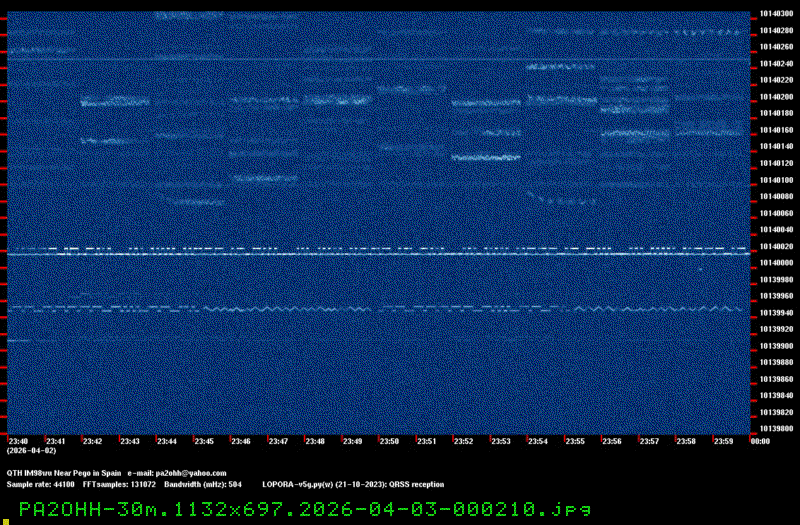This screenshot has width=800, height=525.
Task: Pick the 23:46 time axis label
Action: [x=241, y=441]
